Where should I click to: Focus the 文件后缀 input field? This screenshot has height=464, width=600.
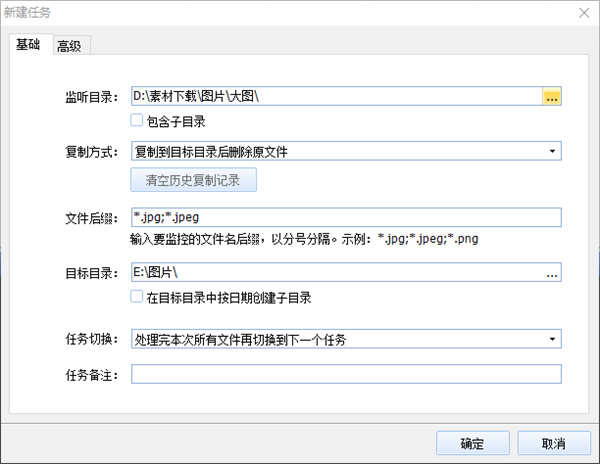345,217
